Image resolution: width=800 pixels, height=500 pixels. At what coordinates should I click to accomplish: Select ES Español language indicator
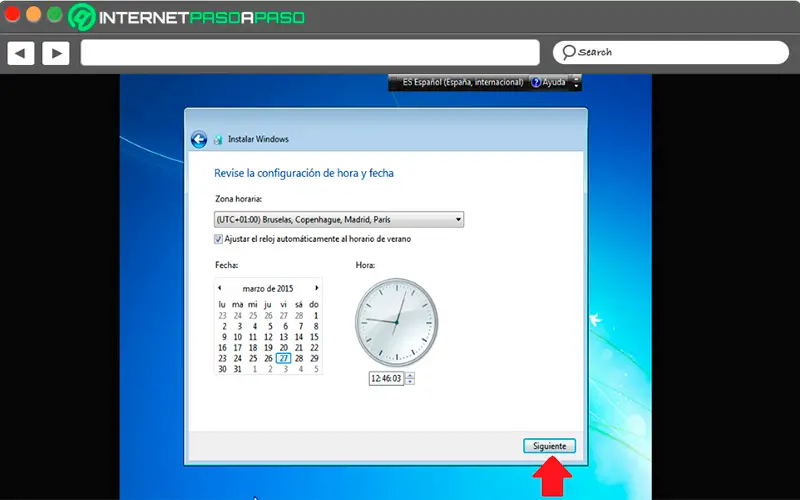(x=463, y=82)
